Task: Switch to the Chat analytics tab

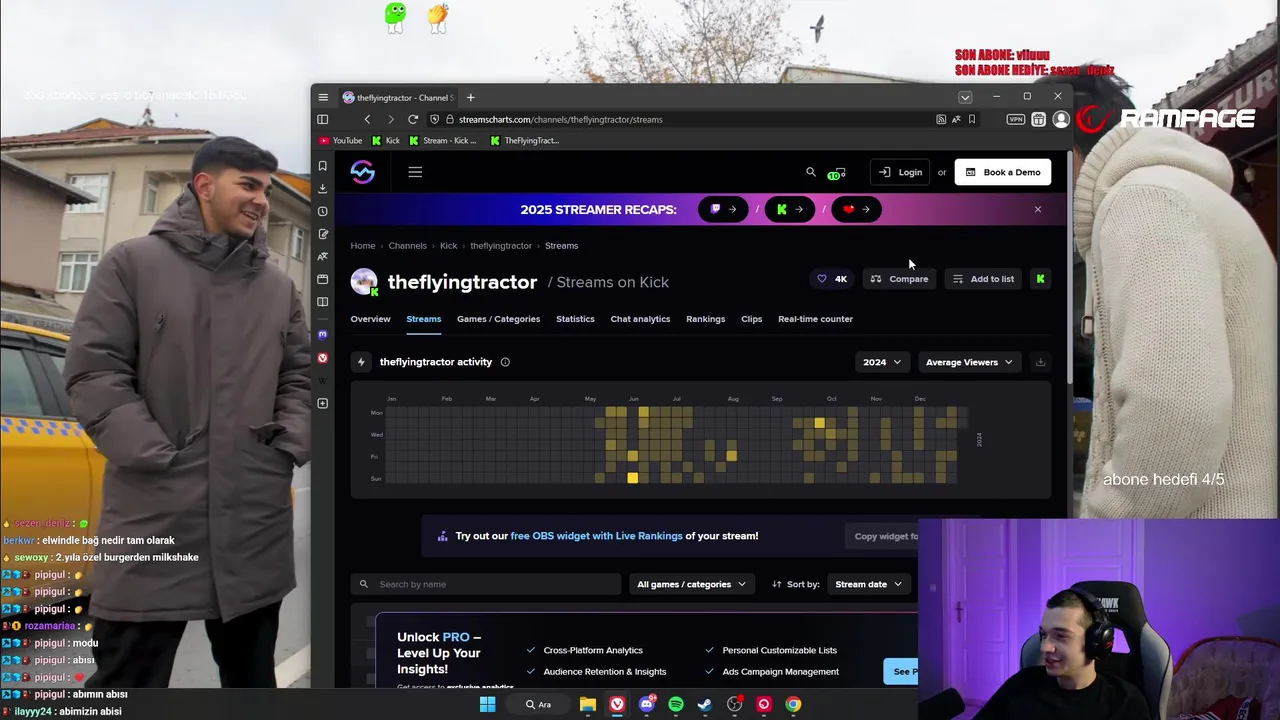Action: (x=640, y=319)
